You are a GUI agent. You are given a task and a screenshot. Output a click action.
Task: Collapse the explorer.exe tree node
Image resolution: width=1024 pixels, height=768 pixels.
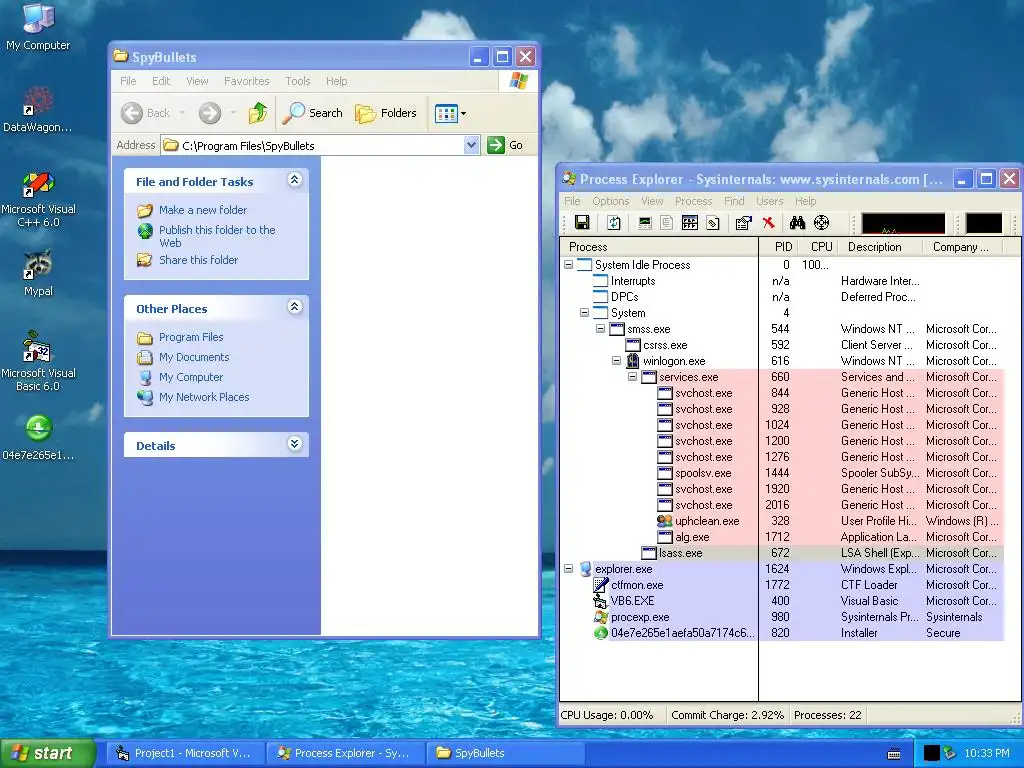pyautogui.click(x=568, y=569)
